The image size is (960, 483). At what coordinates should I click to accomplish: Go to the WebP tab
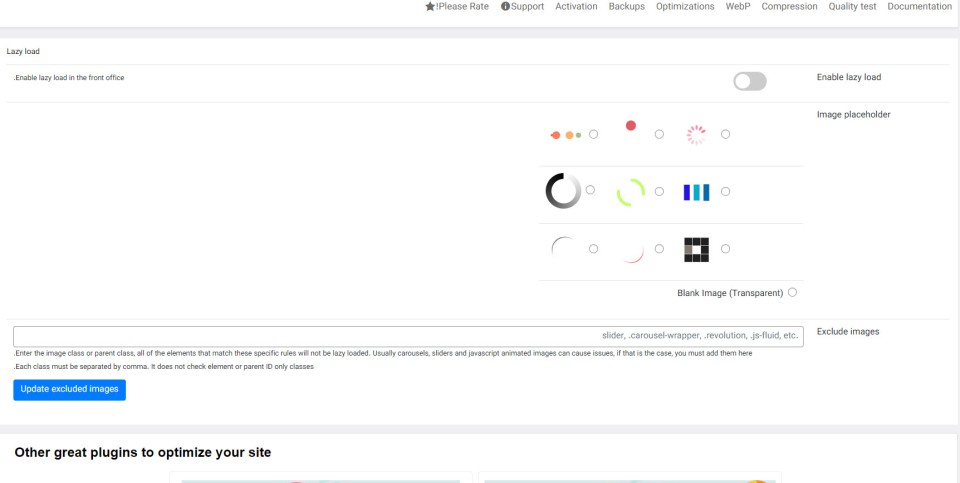click(x=738, y=6)
